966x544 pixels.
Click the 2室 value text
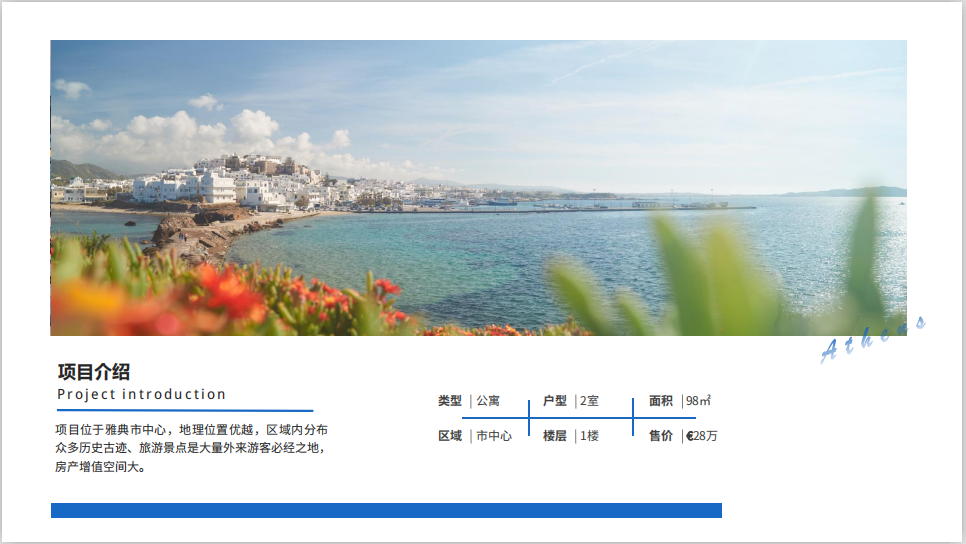coord(590,401)
